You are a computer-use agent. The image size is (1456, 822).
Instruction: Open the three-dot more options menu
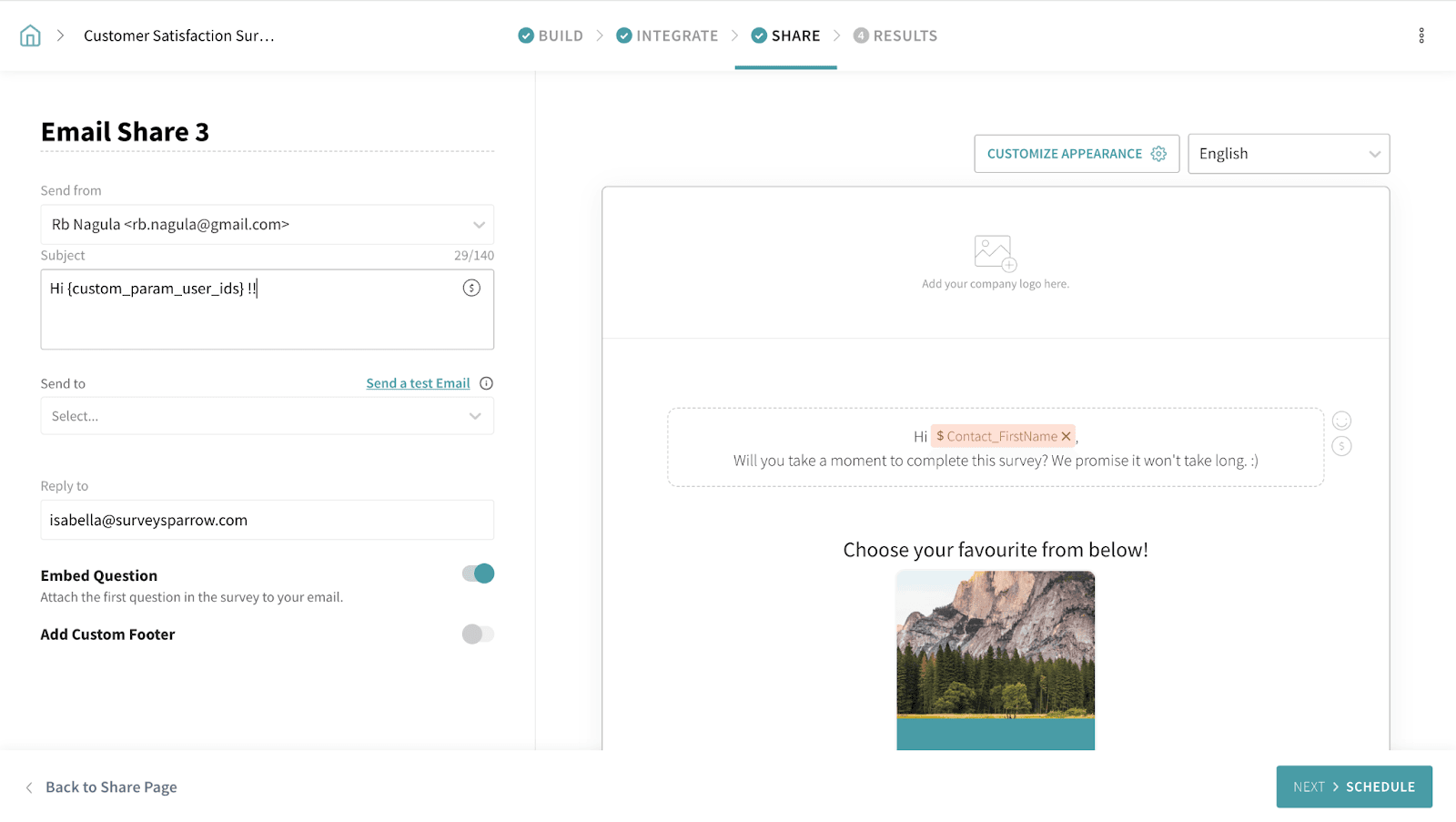coord(1421,36)
